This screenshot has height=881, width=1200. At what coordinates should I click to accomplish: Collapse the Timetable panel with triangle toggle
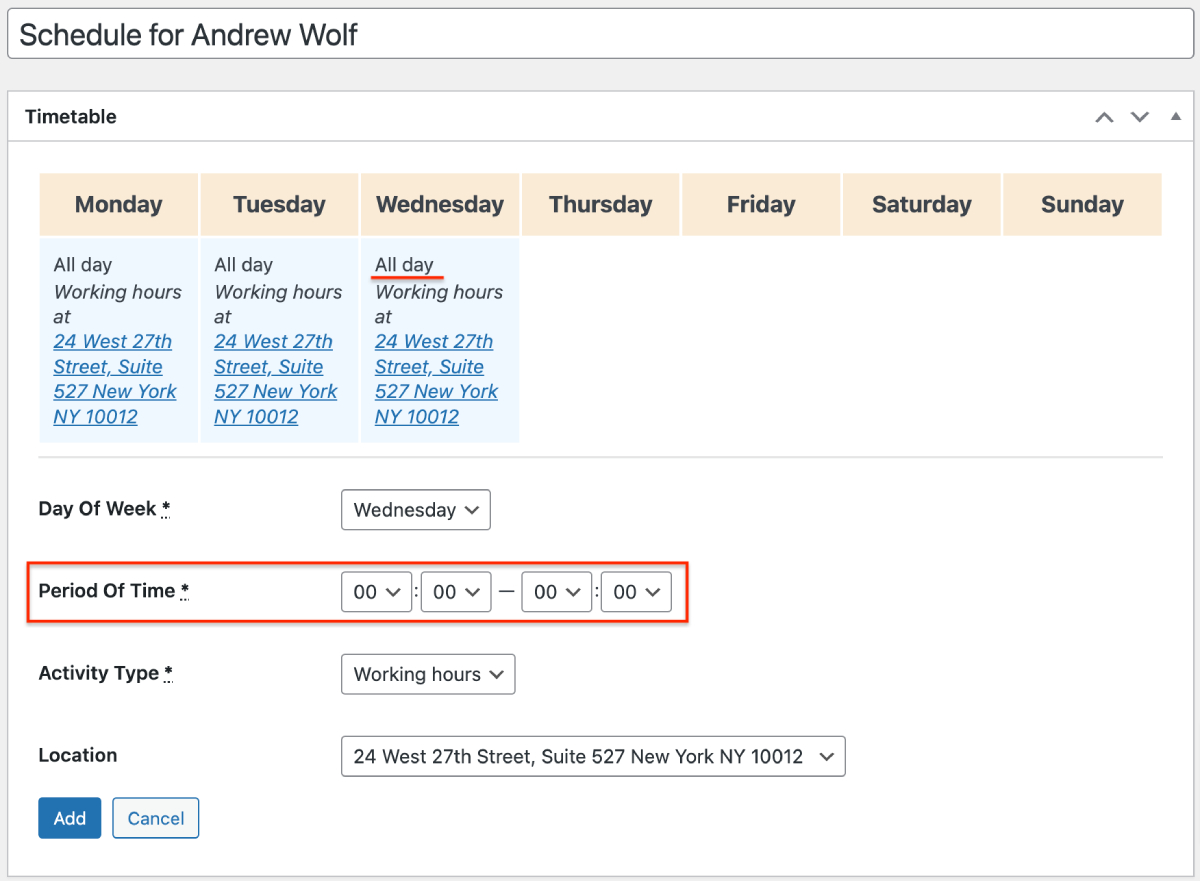coord(1175,117)
